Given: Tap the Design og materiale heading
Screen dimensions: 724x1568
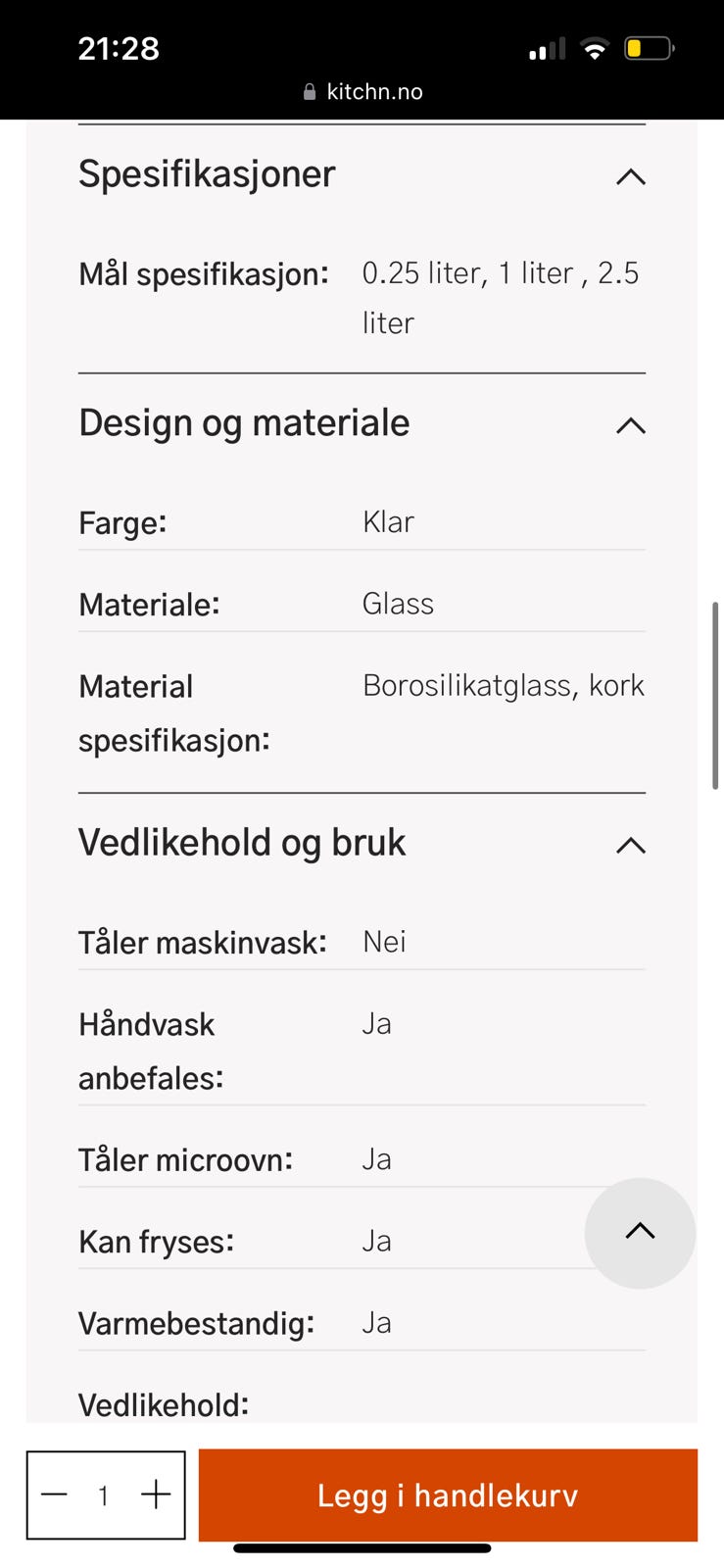Looking at the screenshot, I should pos(244,423).
